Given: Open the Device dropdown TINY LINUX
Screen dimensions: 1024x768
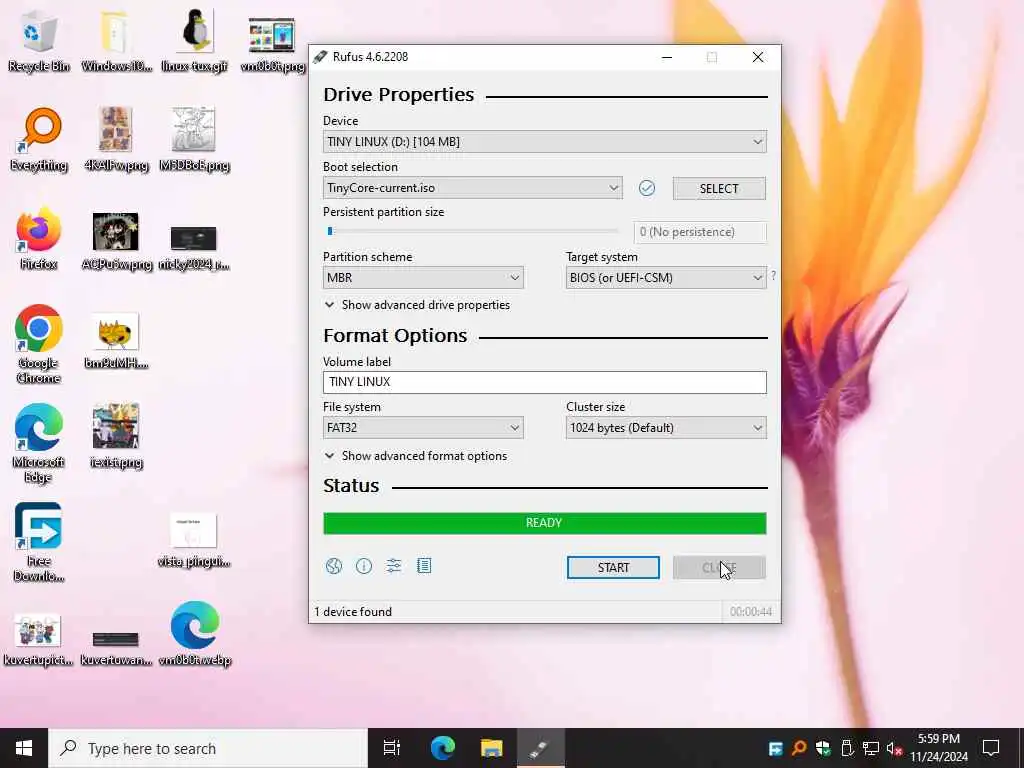Looking at the screenshot, I should 545,142.
